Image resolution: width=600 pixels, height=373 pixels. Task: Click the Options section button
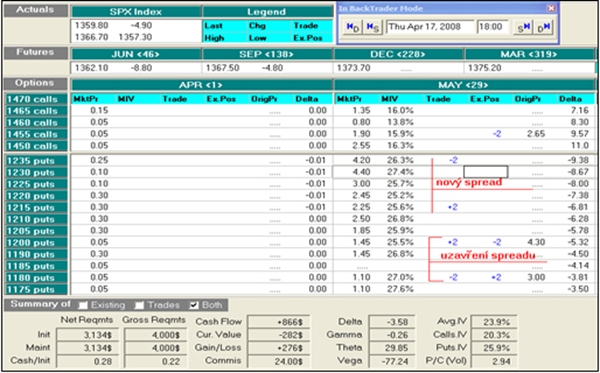pos(36,84)
